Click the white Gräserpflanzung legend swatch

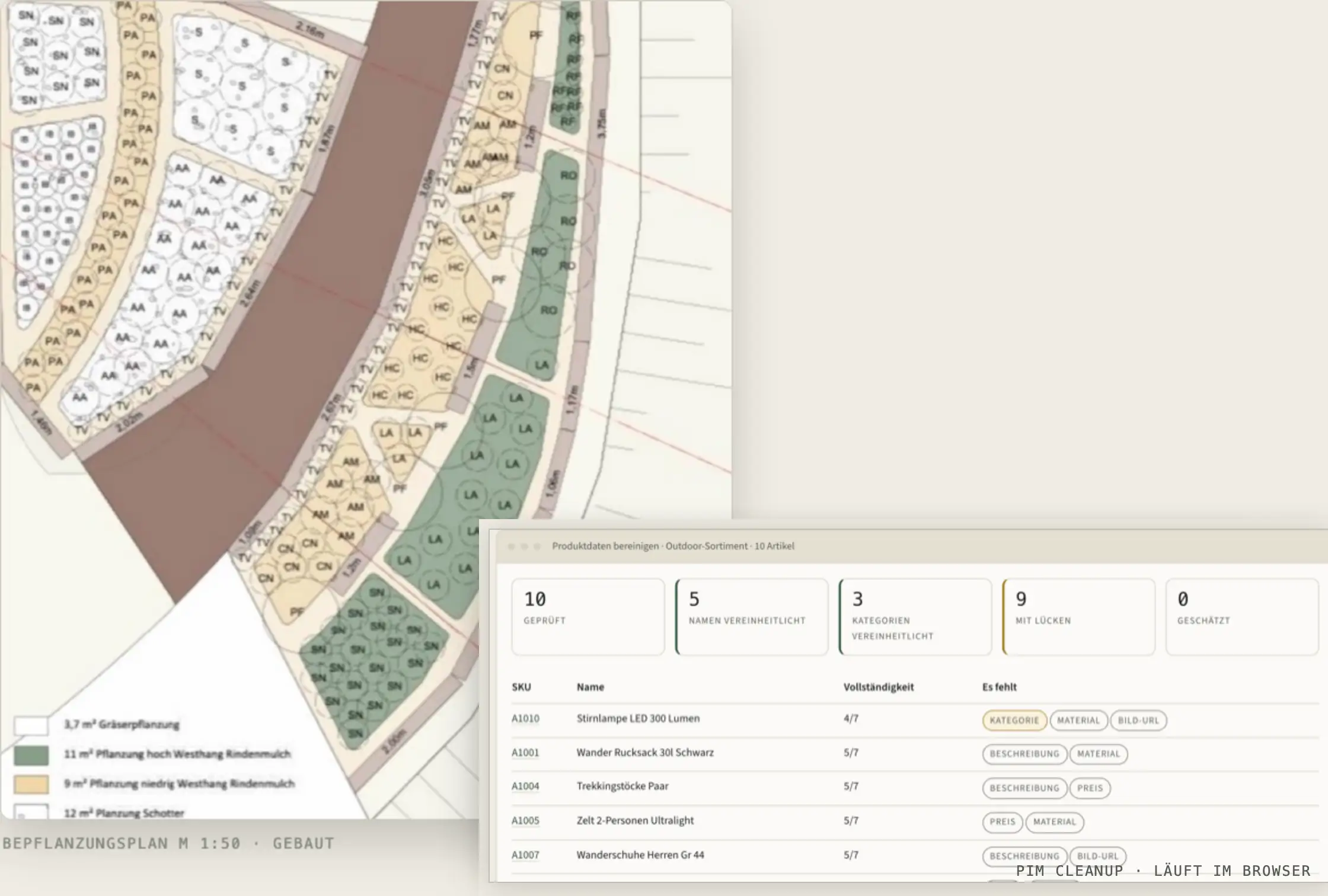31,725
